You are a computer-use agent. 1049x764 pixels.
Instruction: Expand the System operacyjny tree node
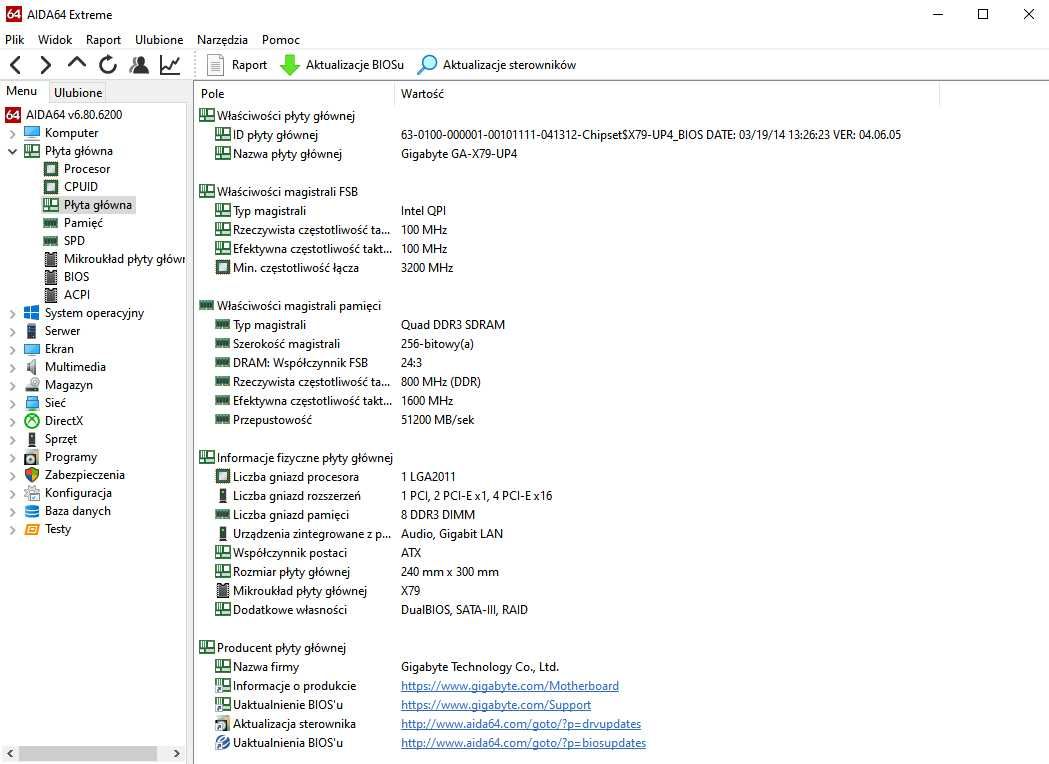[x=12, y=313]
